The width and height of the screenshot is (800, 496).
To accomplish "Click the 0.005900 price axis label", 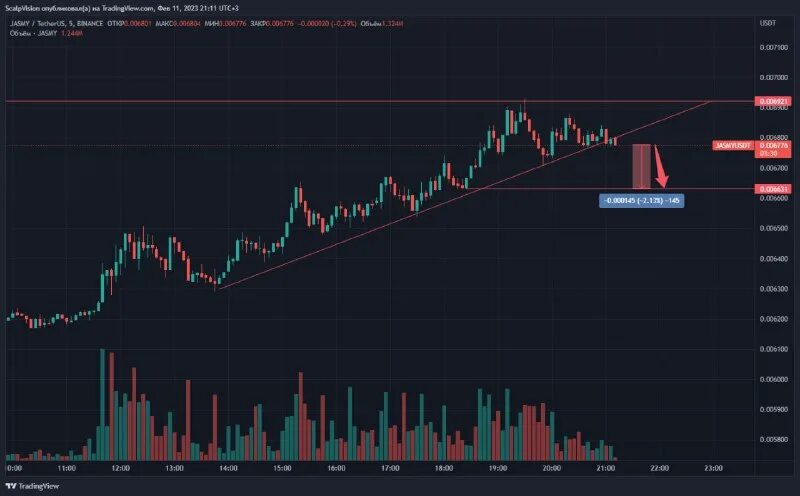I will coord(773,409).
